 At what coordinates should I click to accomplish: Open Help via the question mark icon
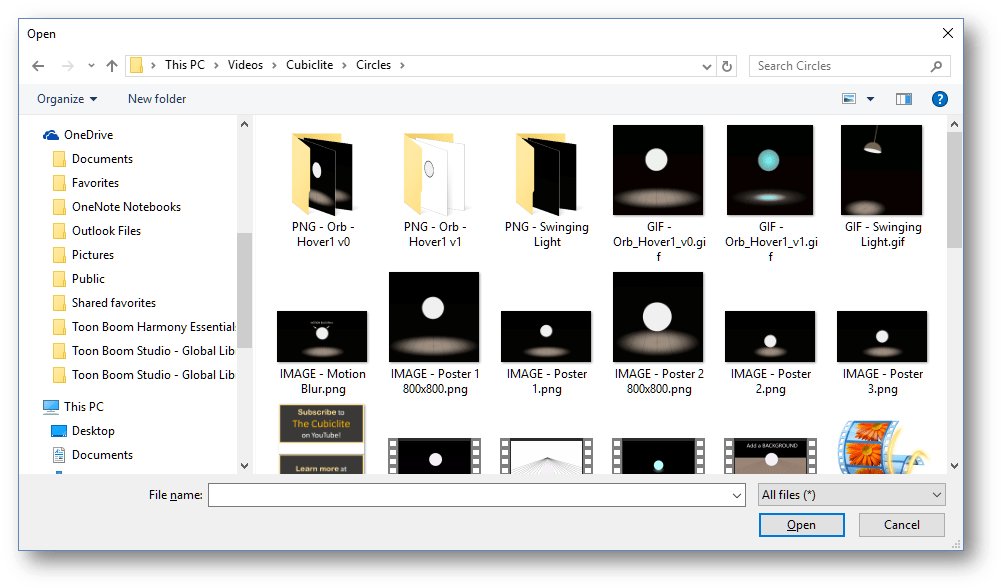click(938, 98)
